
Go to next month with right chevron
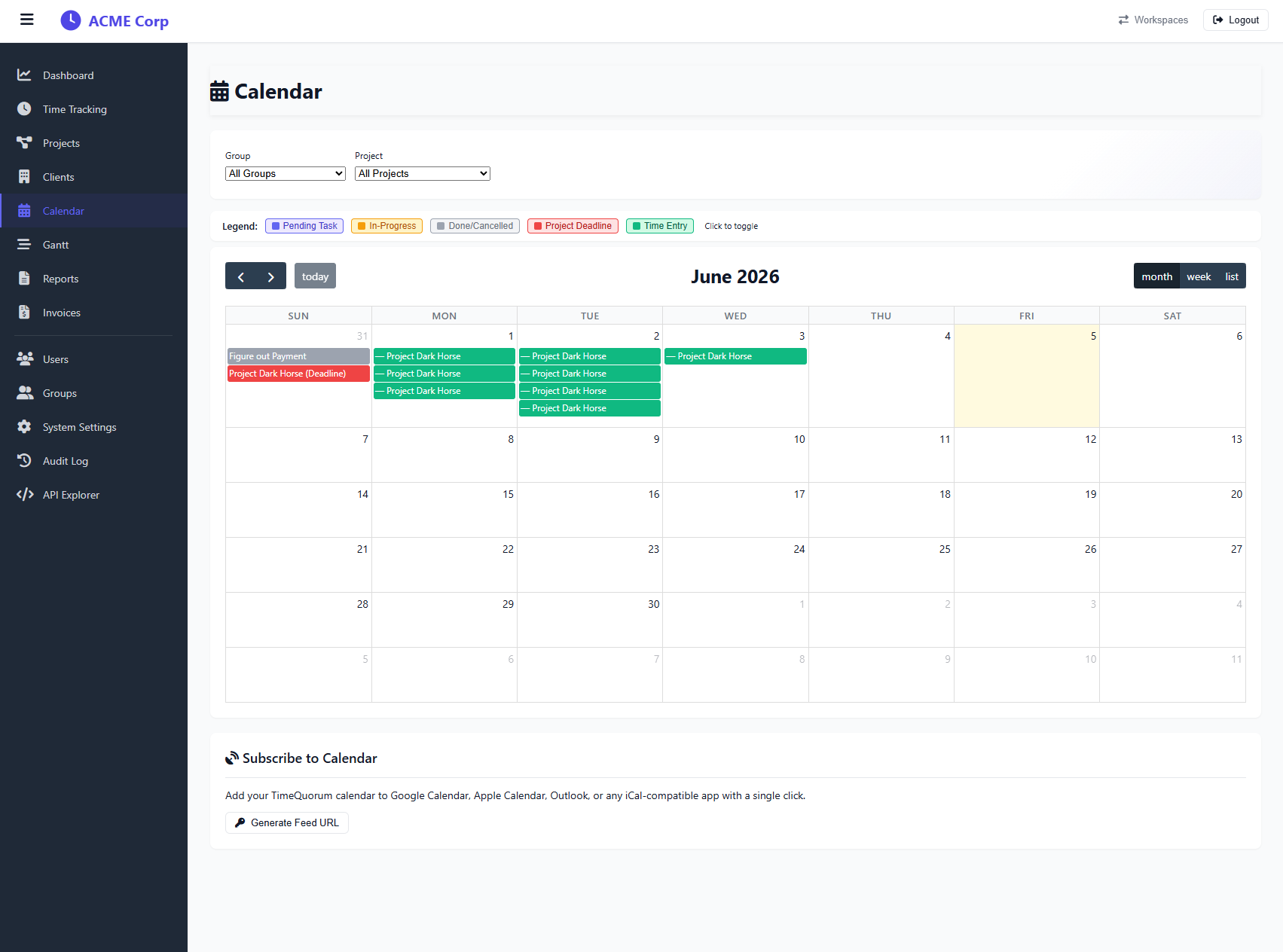[x=271, y=276]
